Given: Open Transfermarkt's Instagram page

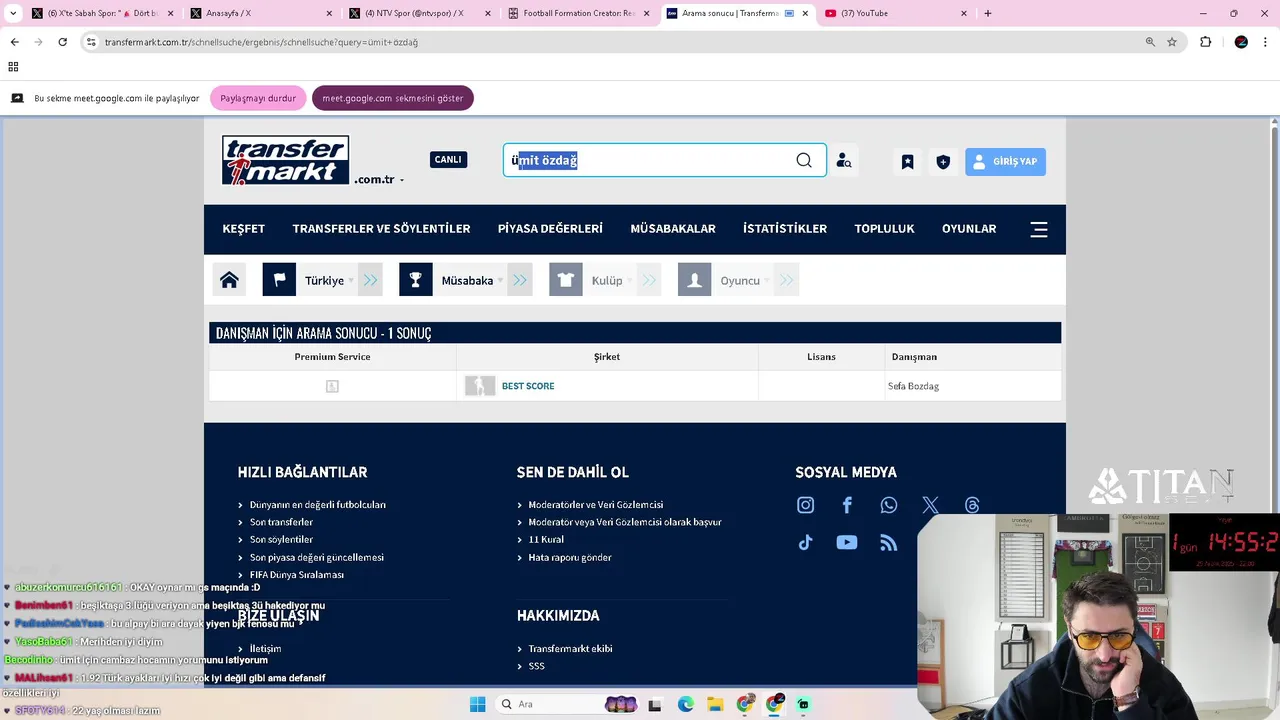Looking at the screenshot, I should coord(805,505).
